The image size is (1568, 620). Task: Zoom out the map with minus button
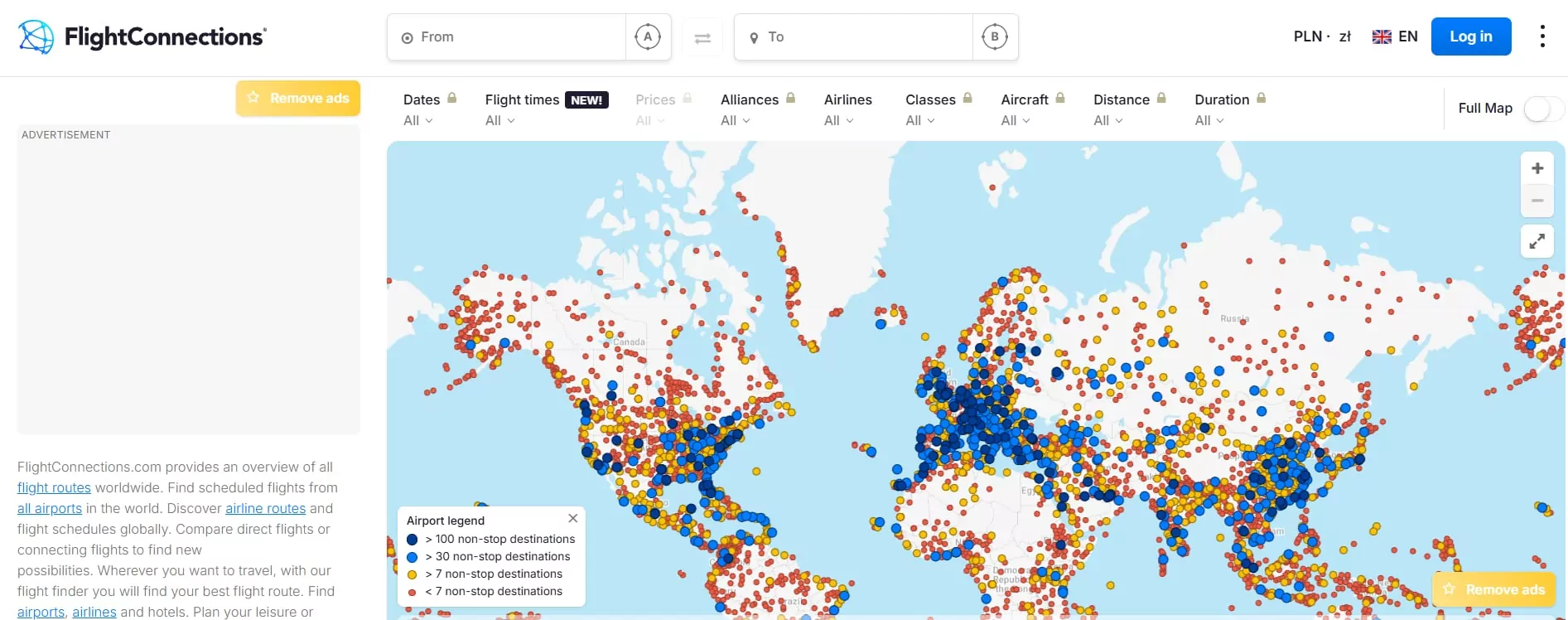coord(1537,201)
